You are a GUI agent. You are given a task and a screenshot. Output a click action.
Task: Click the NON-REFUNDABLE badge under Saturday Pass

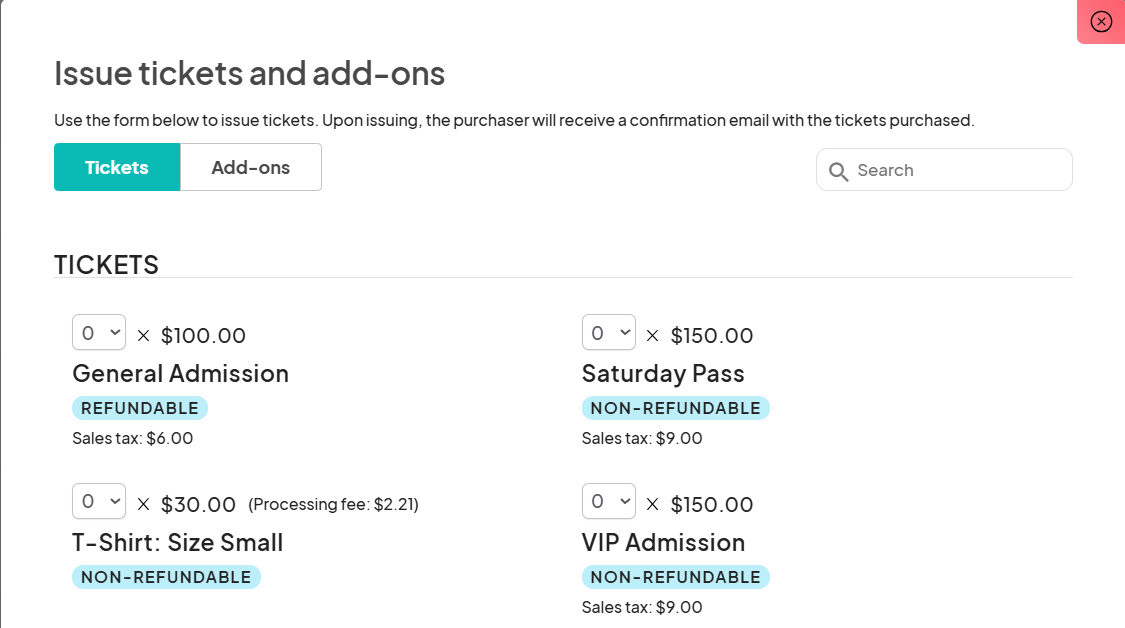pyautogui.click(x=676, y=408)
